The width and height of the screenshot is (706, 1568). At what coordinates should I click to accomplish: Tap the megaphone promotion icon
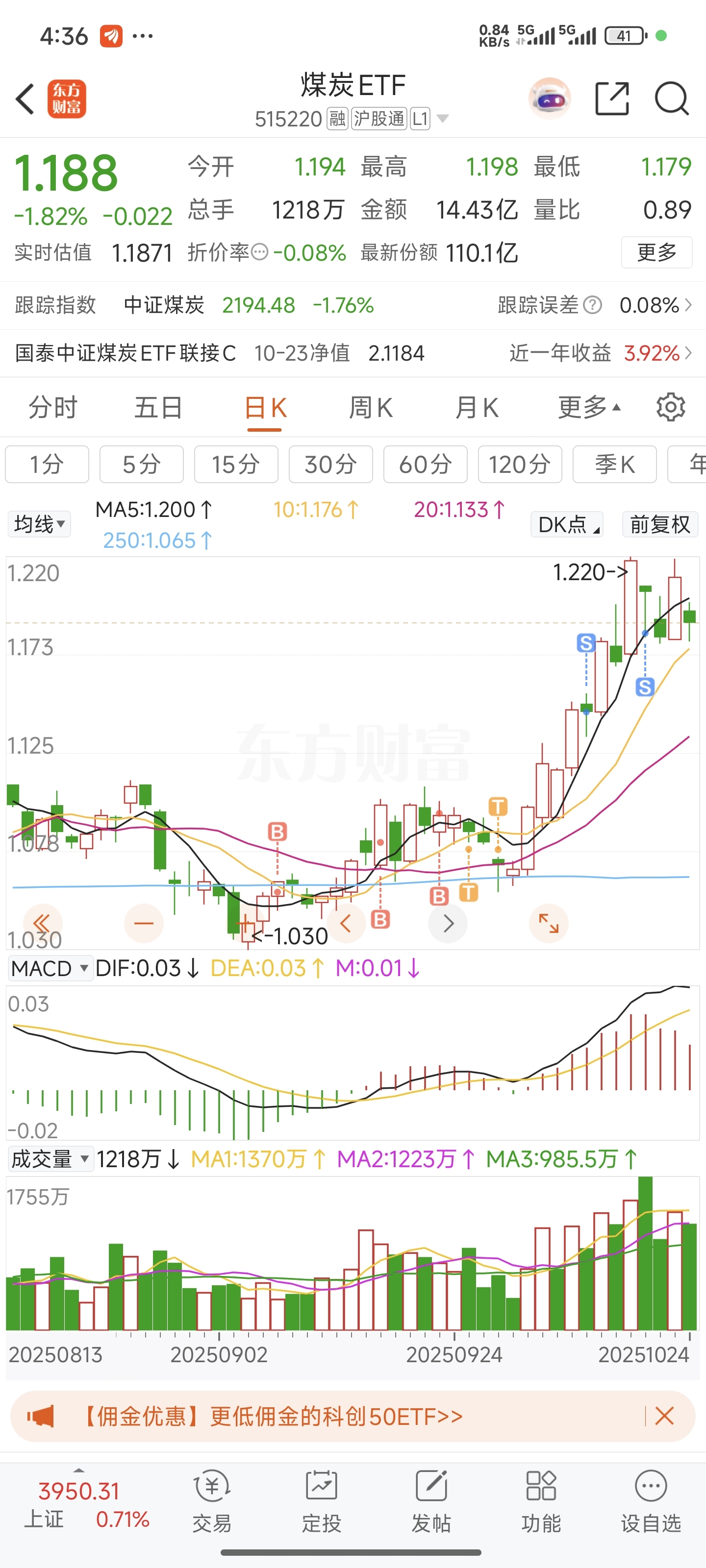point(41,1416)
